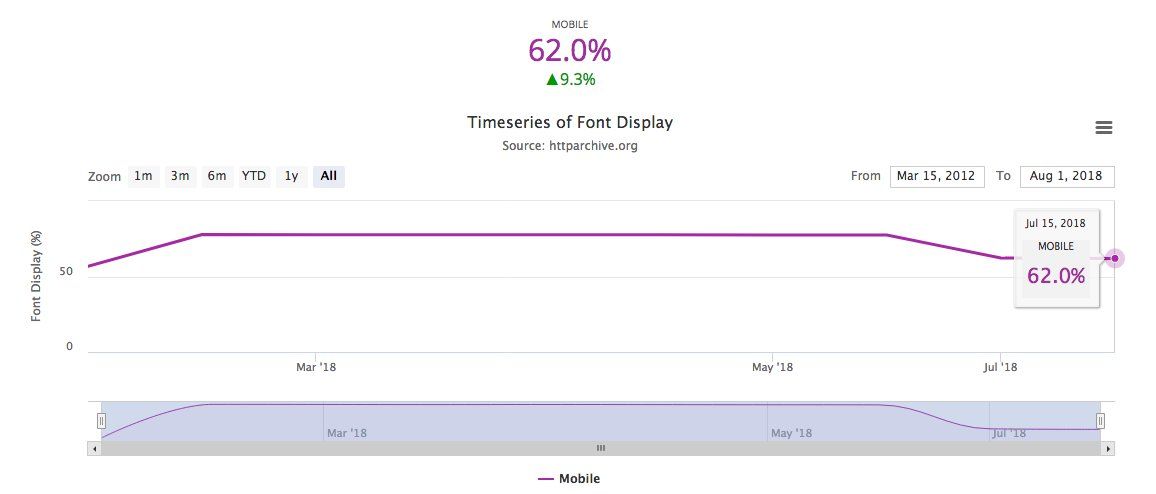Click the navigator scrollbar right arrow
1156x494 pixels.
click(1108, 448)
